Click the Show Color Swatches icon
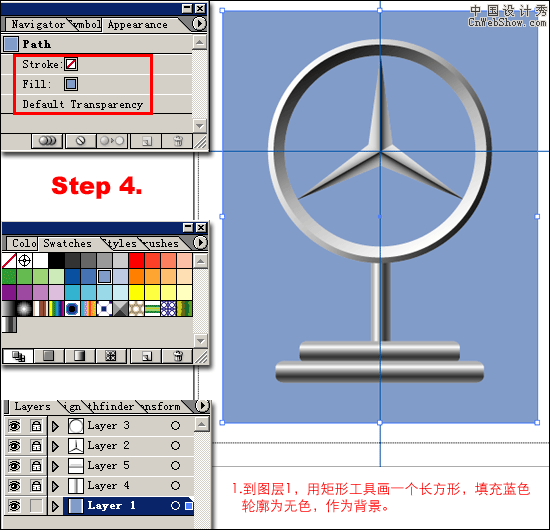Image resolution: width=550 pixels, height=530 pixels. pos(48,356)
